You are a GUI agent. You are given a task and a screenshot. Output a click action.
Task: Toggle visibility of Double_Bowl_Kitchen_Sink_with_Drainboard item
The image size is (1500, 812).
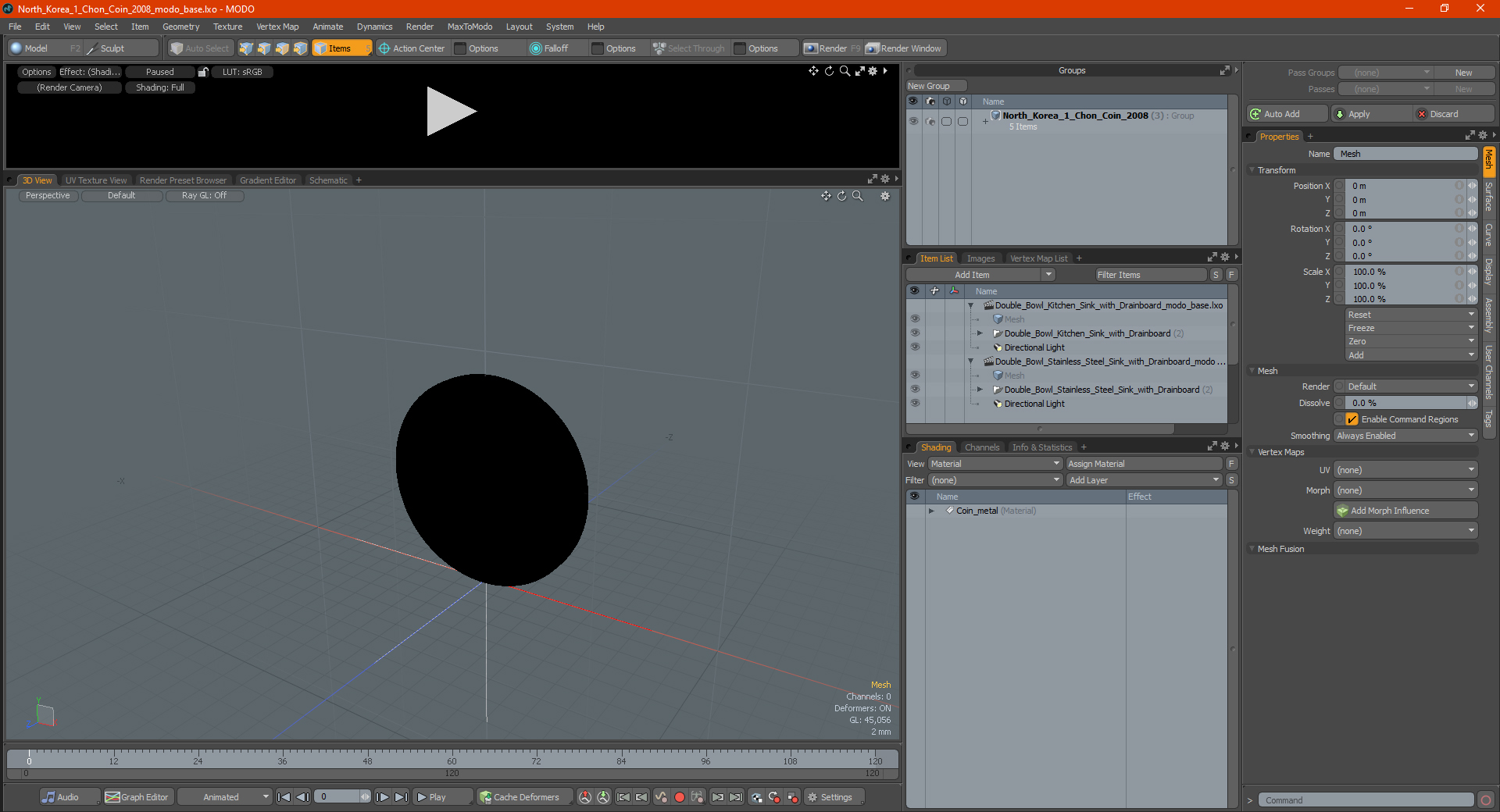[x=915, y=333]
